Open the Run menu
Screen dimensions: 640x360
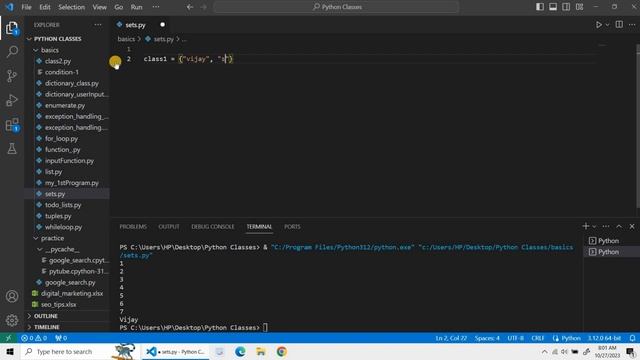(x=136, y=7)
